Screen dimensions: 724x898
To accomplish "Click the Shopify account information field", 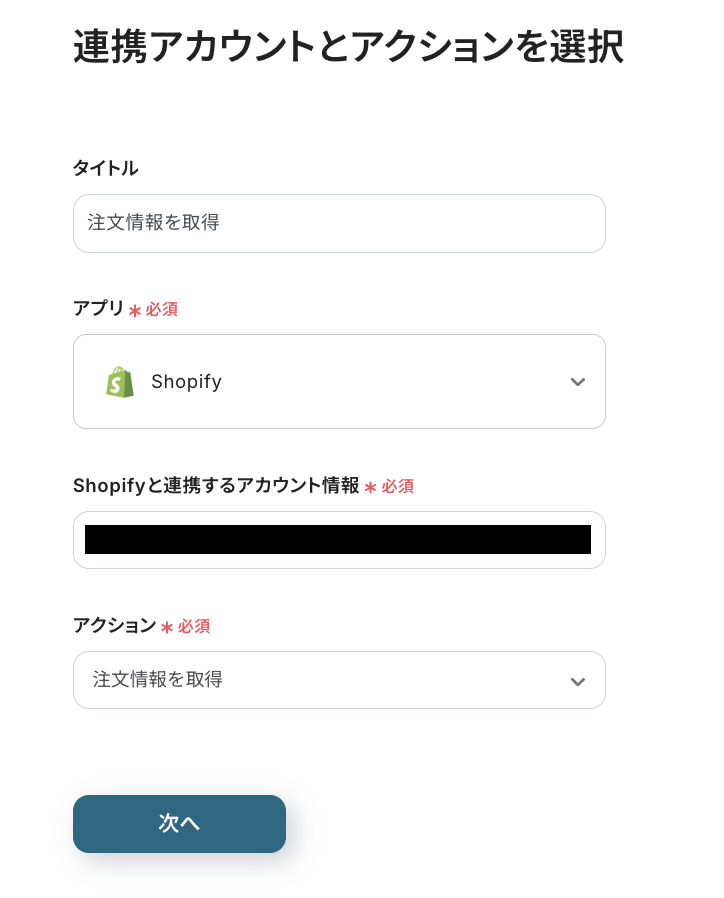I will [339, 540].
